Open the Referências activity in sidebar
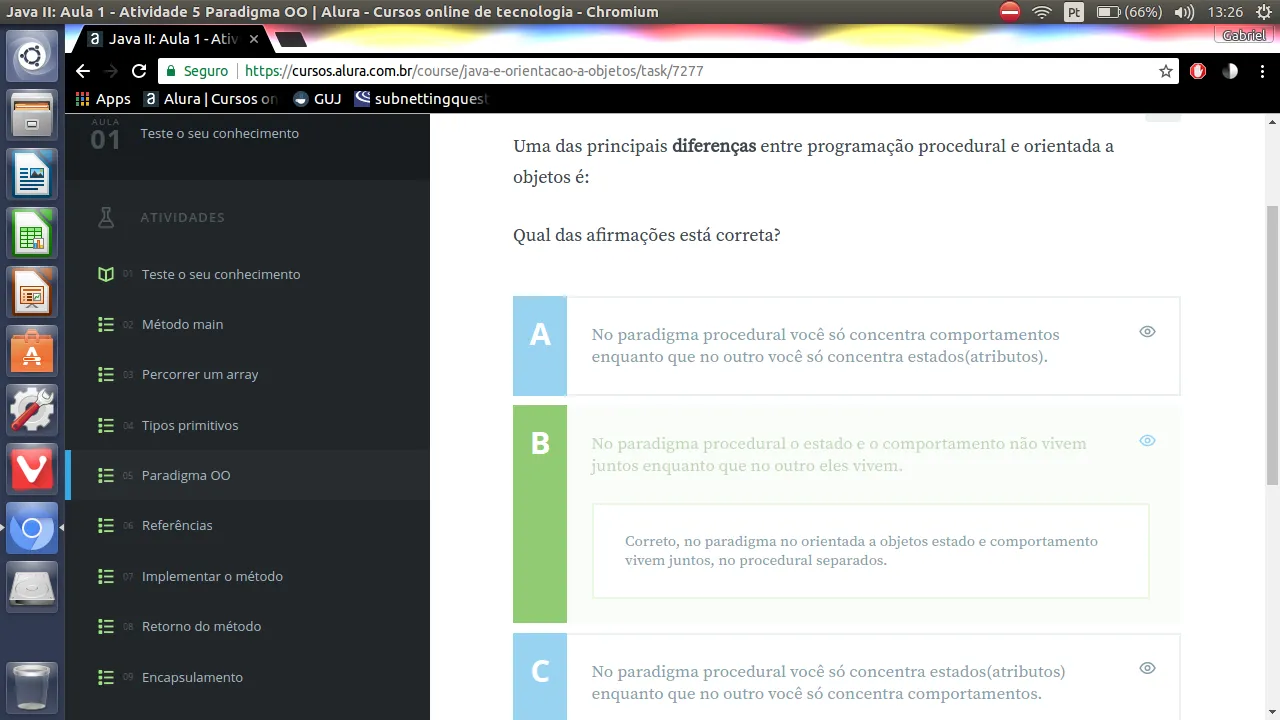The height and width of the screenshot is (720, 1280). (177, 526)
